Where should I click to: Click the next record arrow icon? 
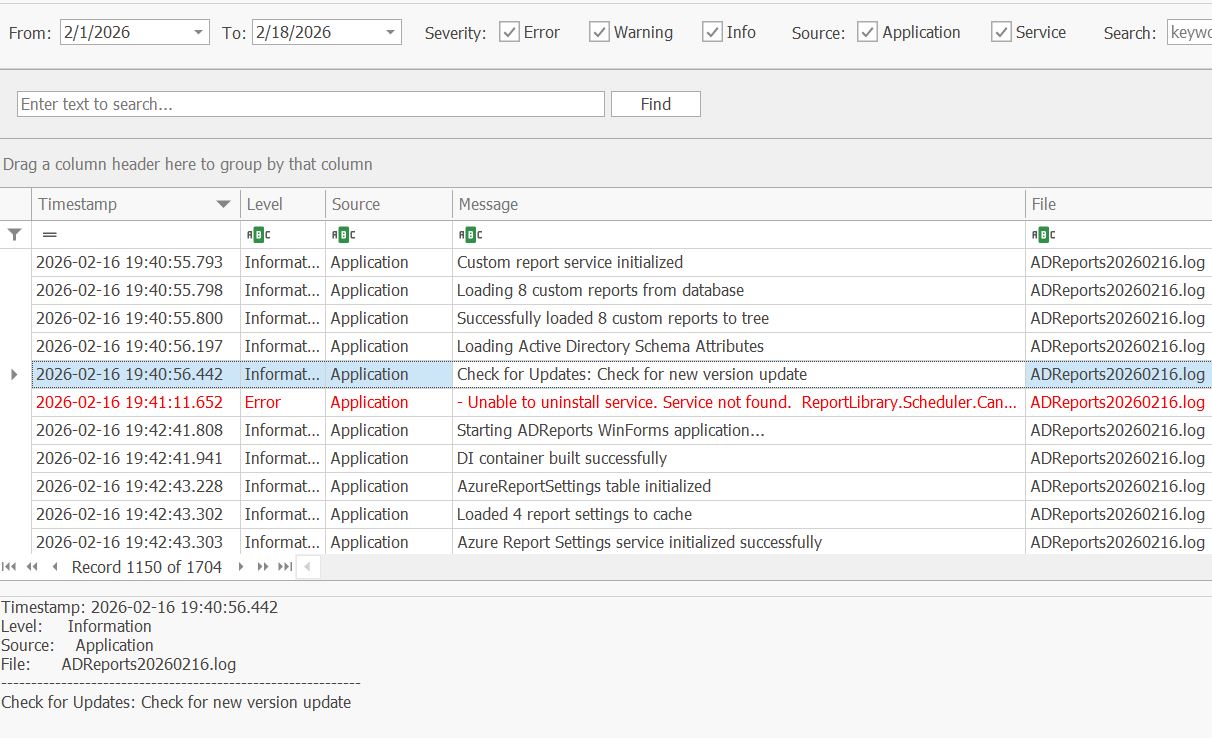pos(240,567)
